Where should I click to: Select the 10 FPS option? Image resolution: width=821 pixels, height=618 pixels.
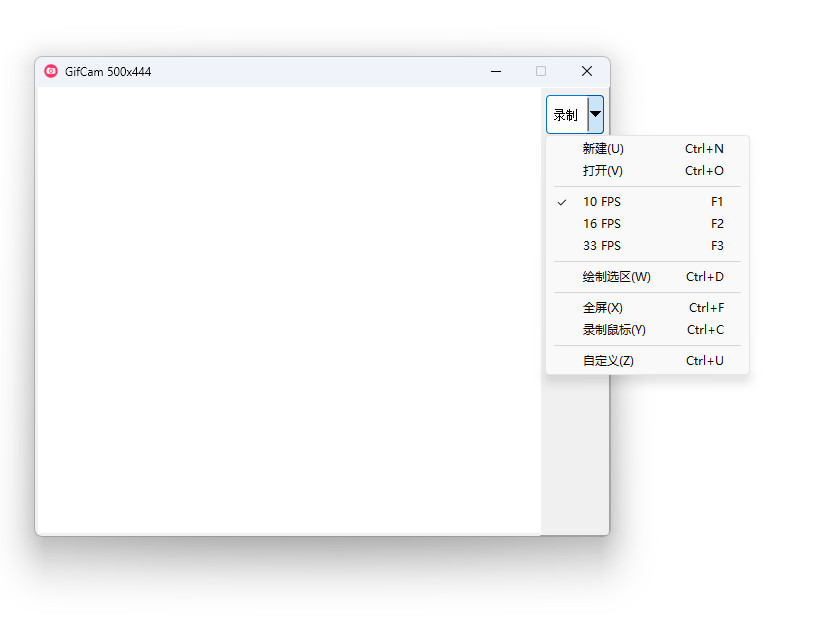[648, 202]
